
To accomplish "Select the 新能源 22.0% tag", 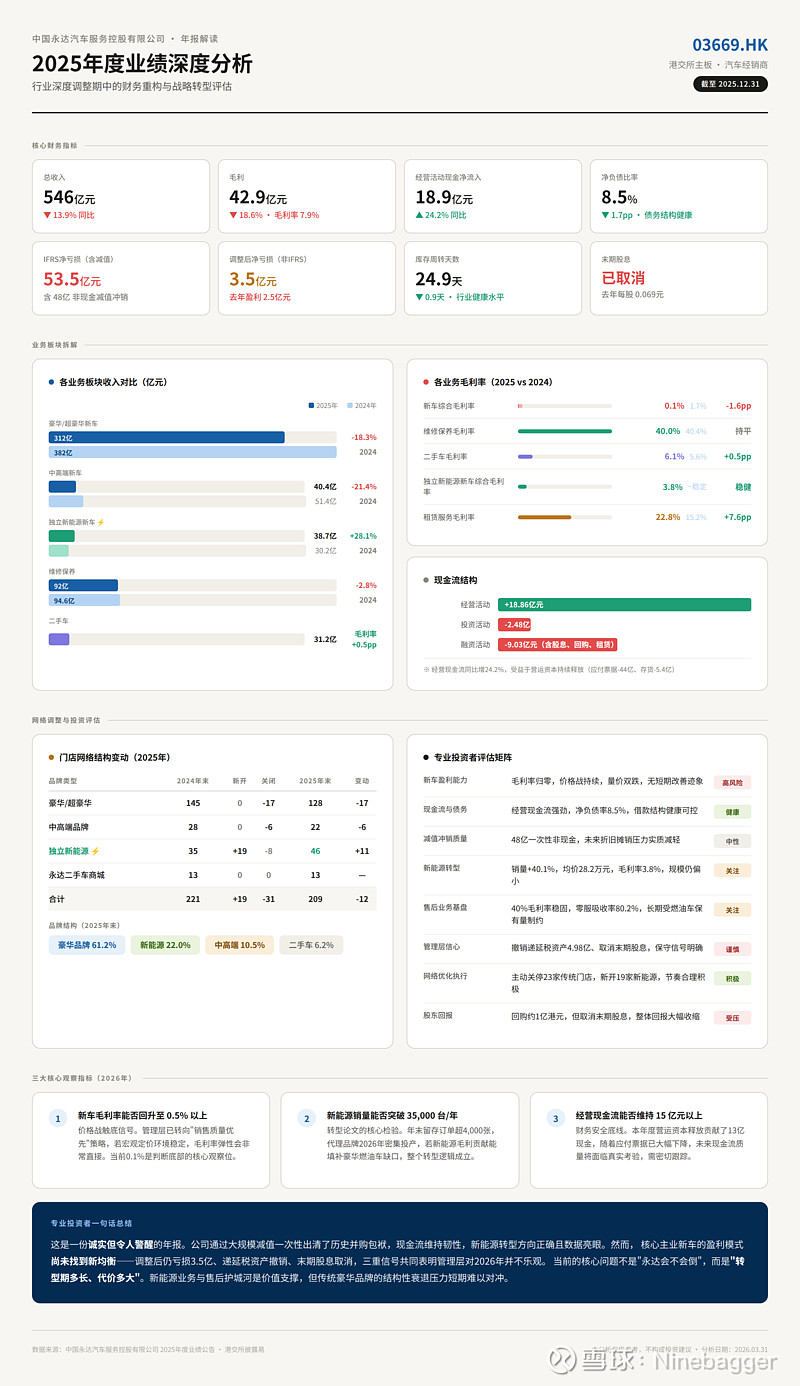I will tap(165, 945).
